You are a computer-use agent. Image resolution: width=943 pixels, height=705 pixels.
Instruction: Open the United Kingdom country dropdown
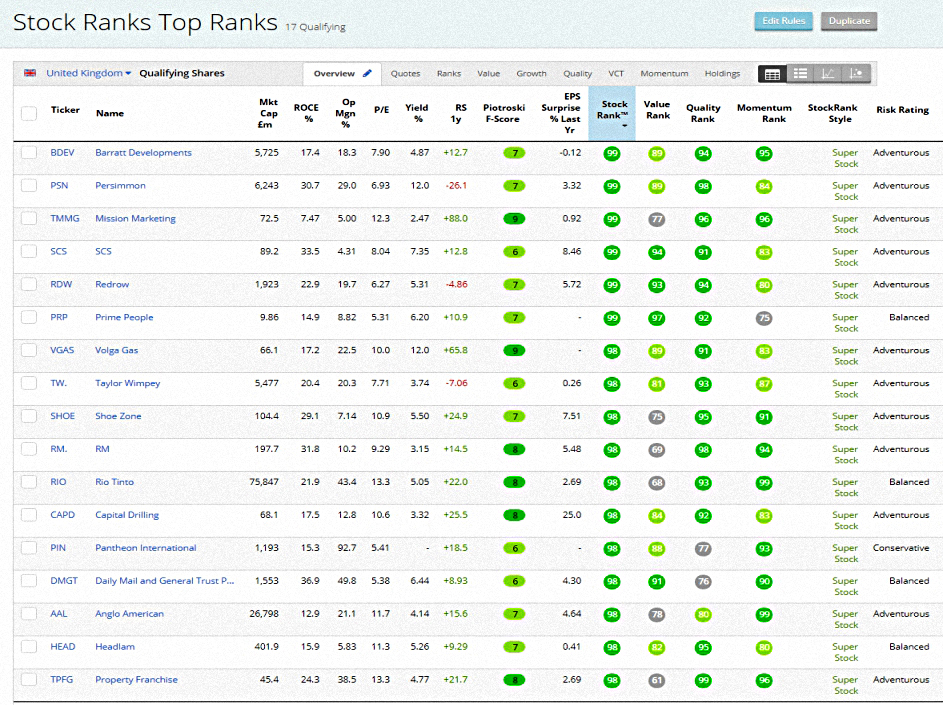point(88,73)
